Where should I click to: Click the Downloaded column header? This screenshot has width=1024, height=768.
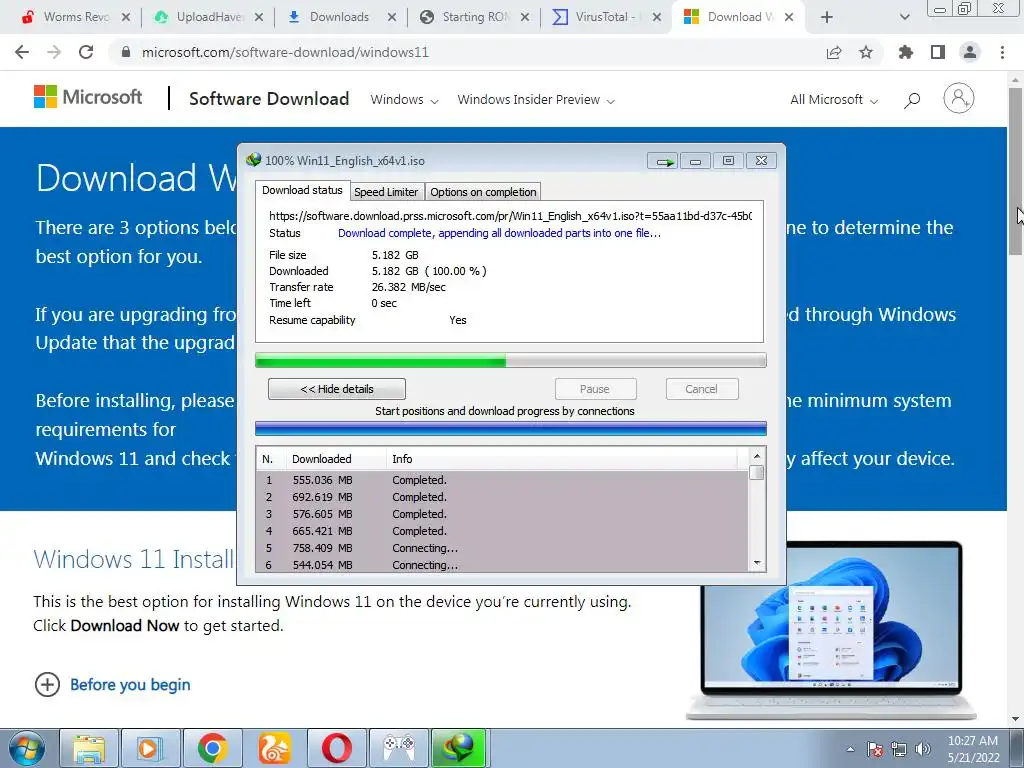(335, 459)
